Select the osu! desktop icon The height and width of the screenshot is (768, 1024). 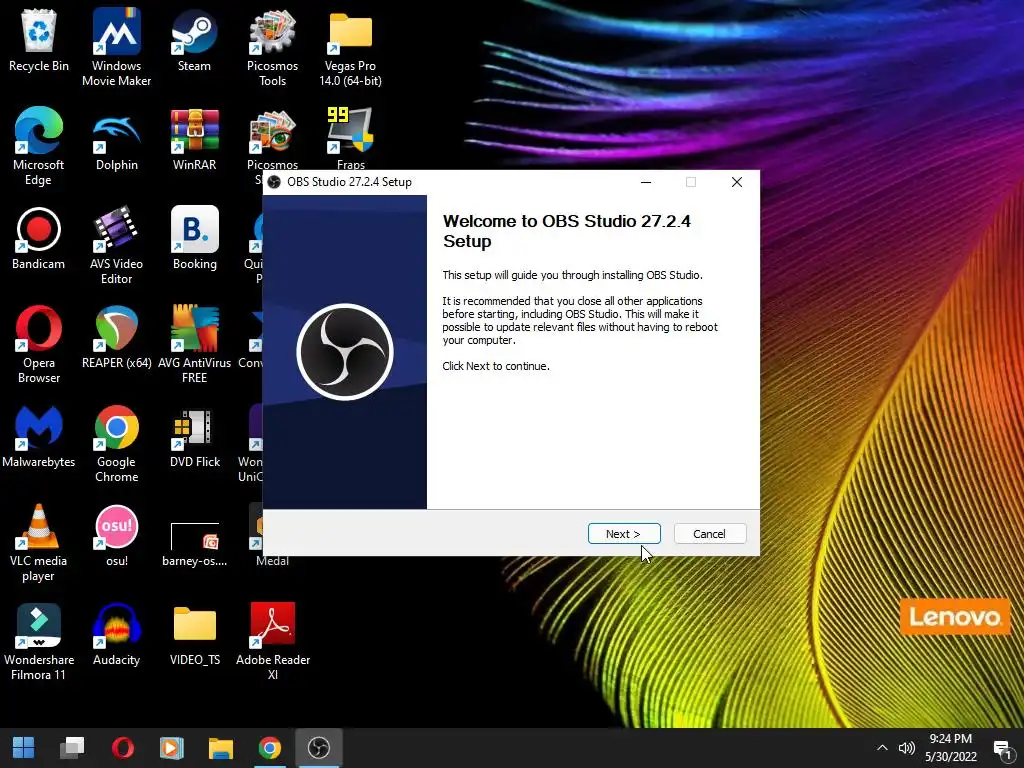tap(116, 537)
